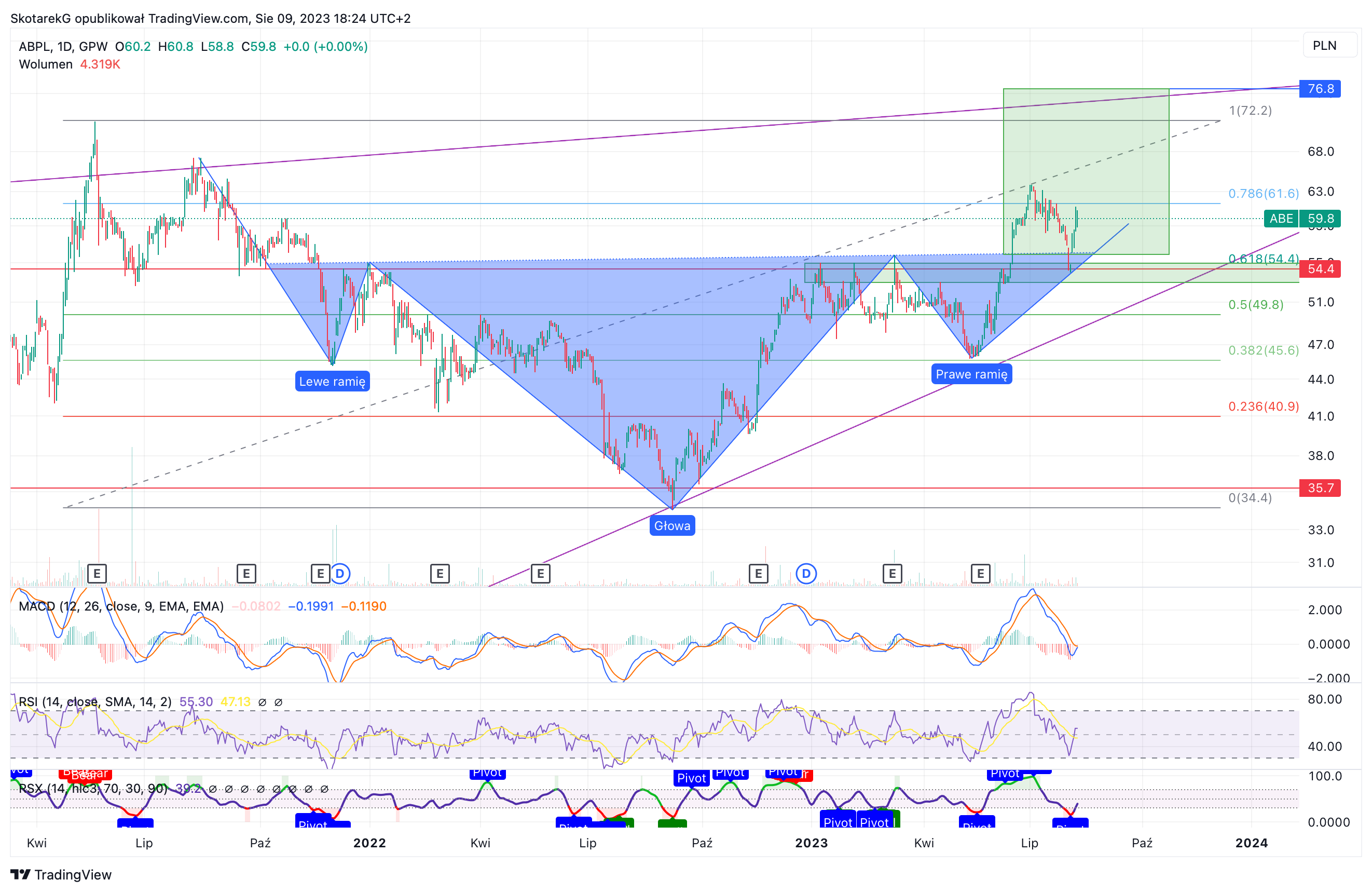Click the Fibonacci 0.5(49.8) level label
The image size is (1372, 893).
coord(1256,305)
